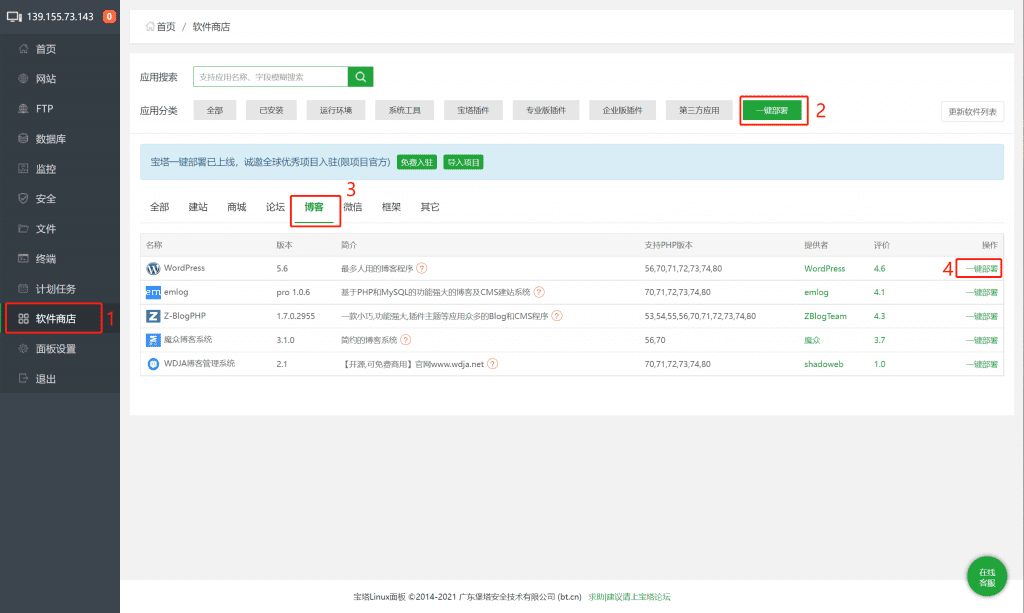Filter by 运行环境 category
The height and width of the screenshot is (613, 1024).
click(x=336, y=111)
